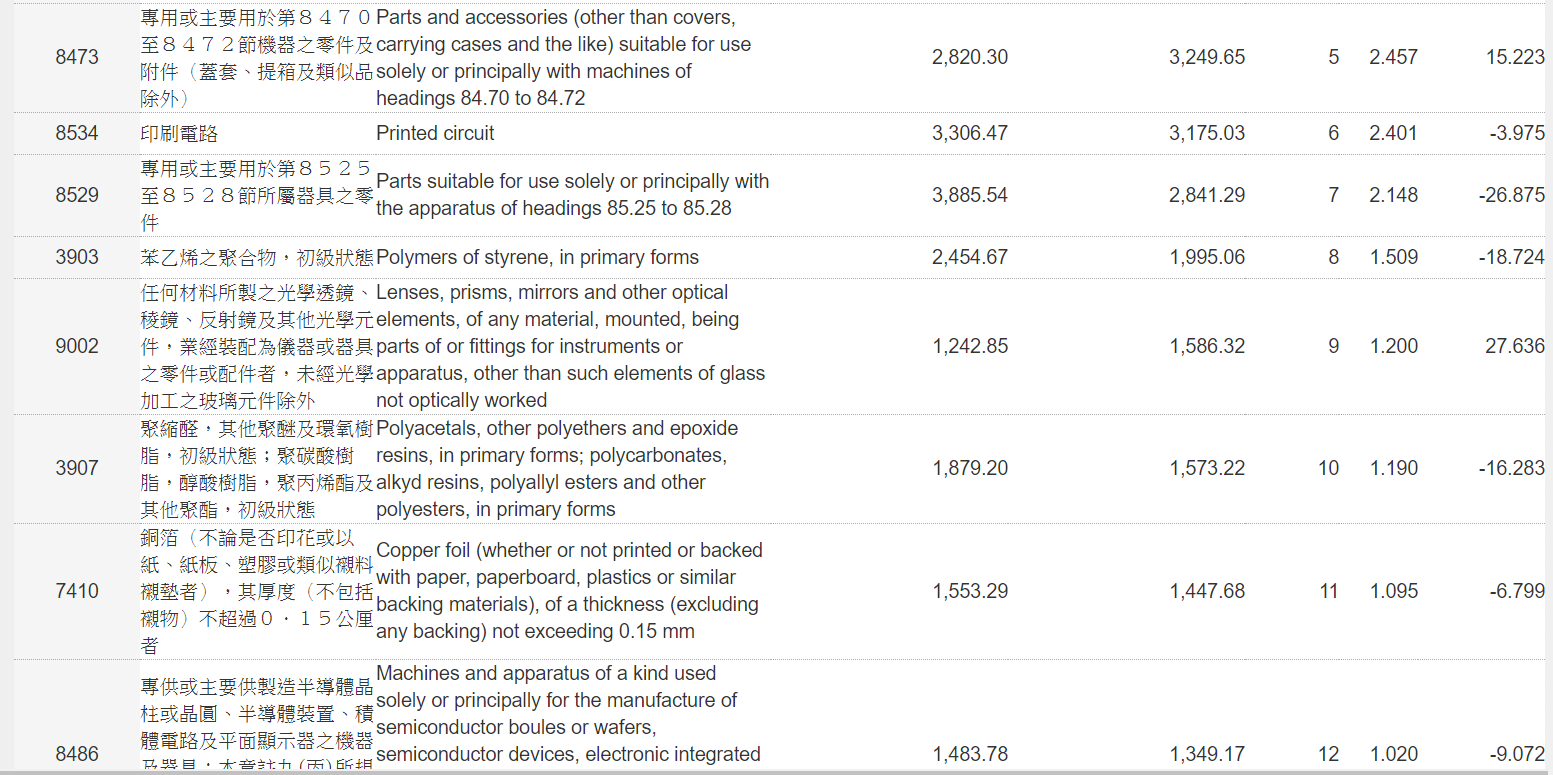
Task: Select value 3,306.47 in Printed circuit row
Action: pyautogui.click(x=970, y=133)
